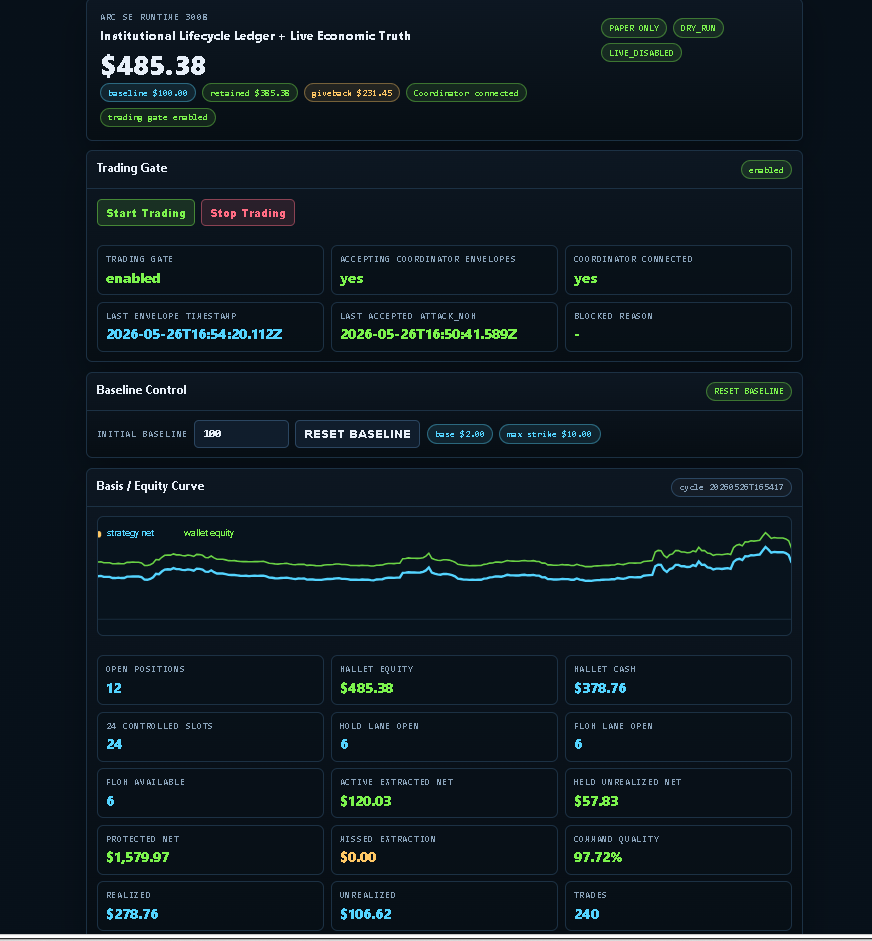Click the $485.38 headline total

click(x=153, y=65)
